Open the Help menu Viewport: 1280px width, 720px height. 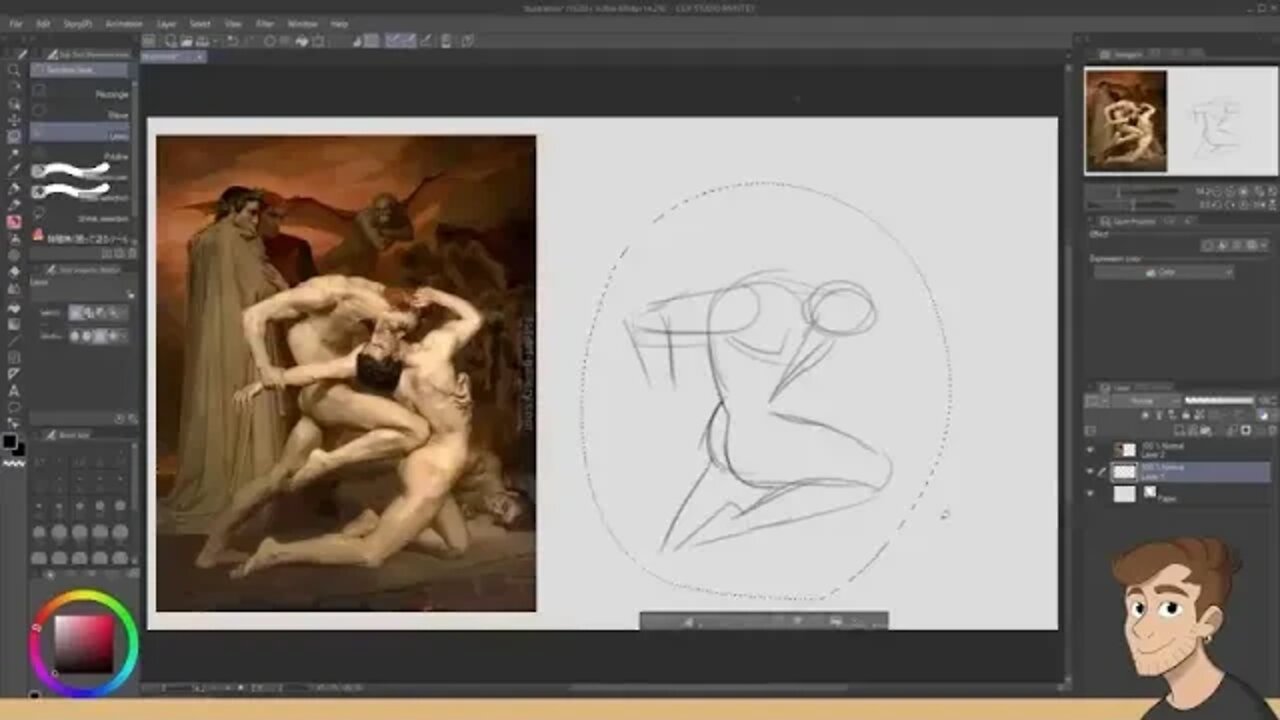[340, 23]
